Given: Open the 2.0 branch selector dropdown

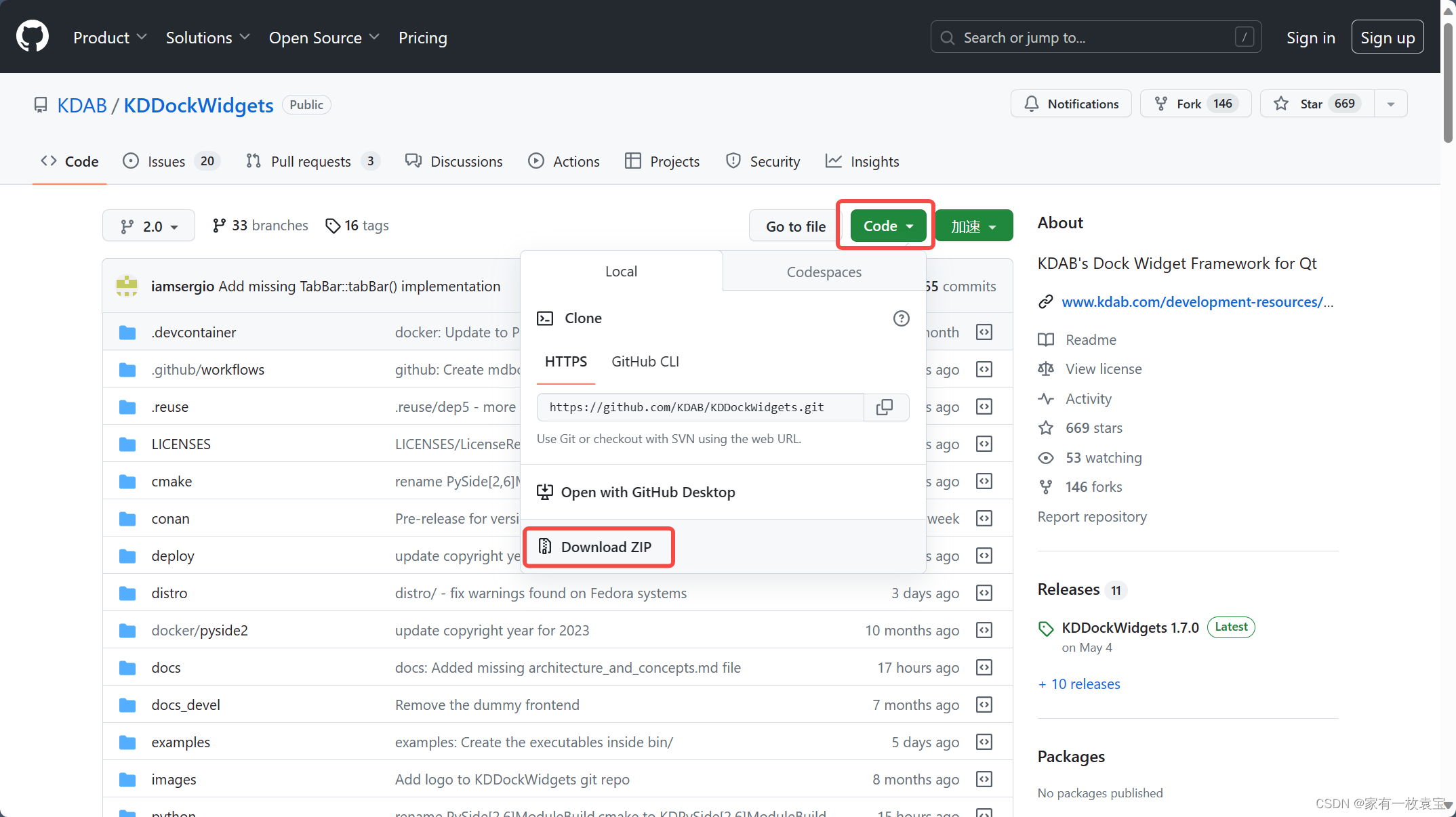Looking at the screenshot, I should 148,226.
